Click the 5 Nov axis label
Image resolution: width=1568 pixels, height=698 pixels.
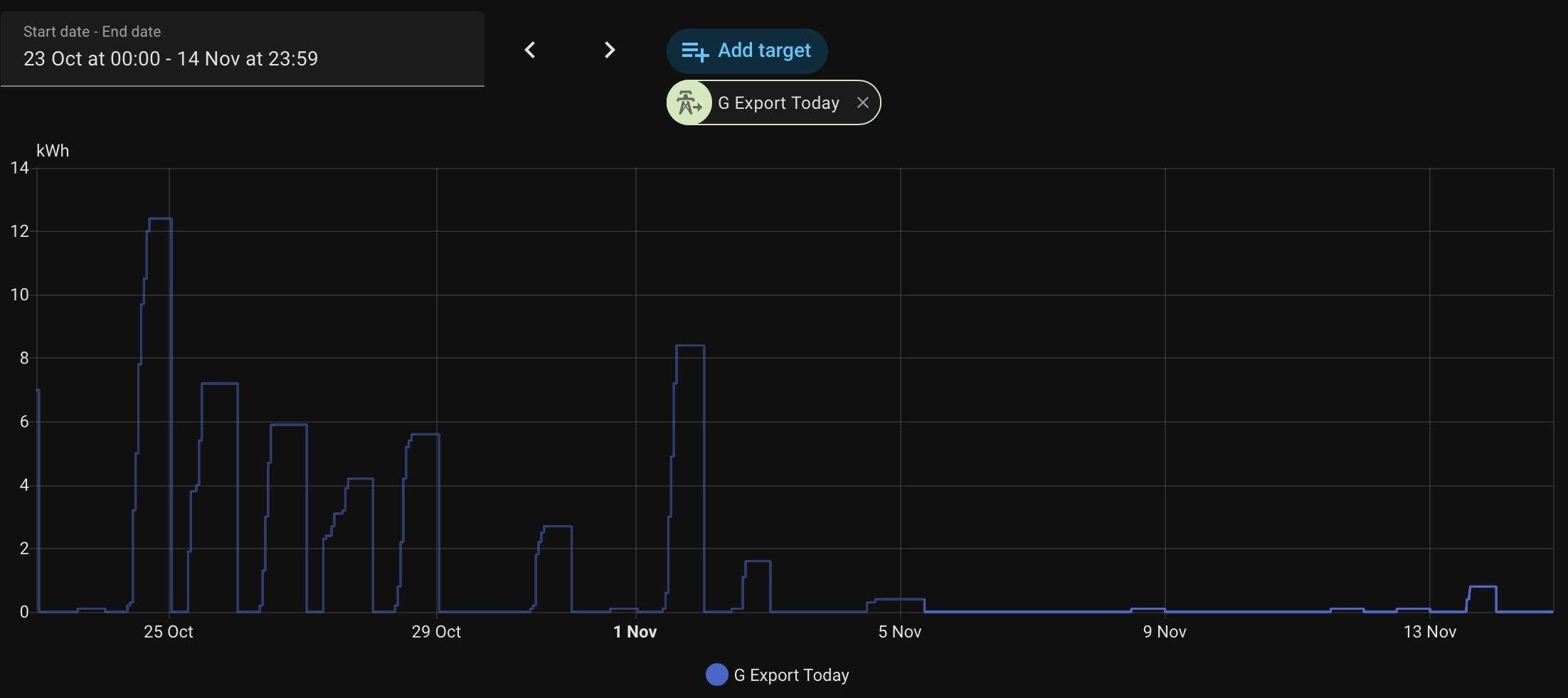pyautogui.click(x=900, y=632)
